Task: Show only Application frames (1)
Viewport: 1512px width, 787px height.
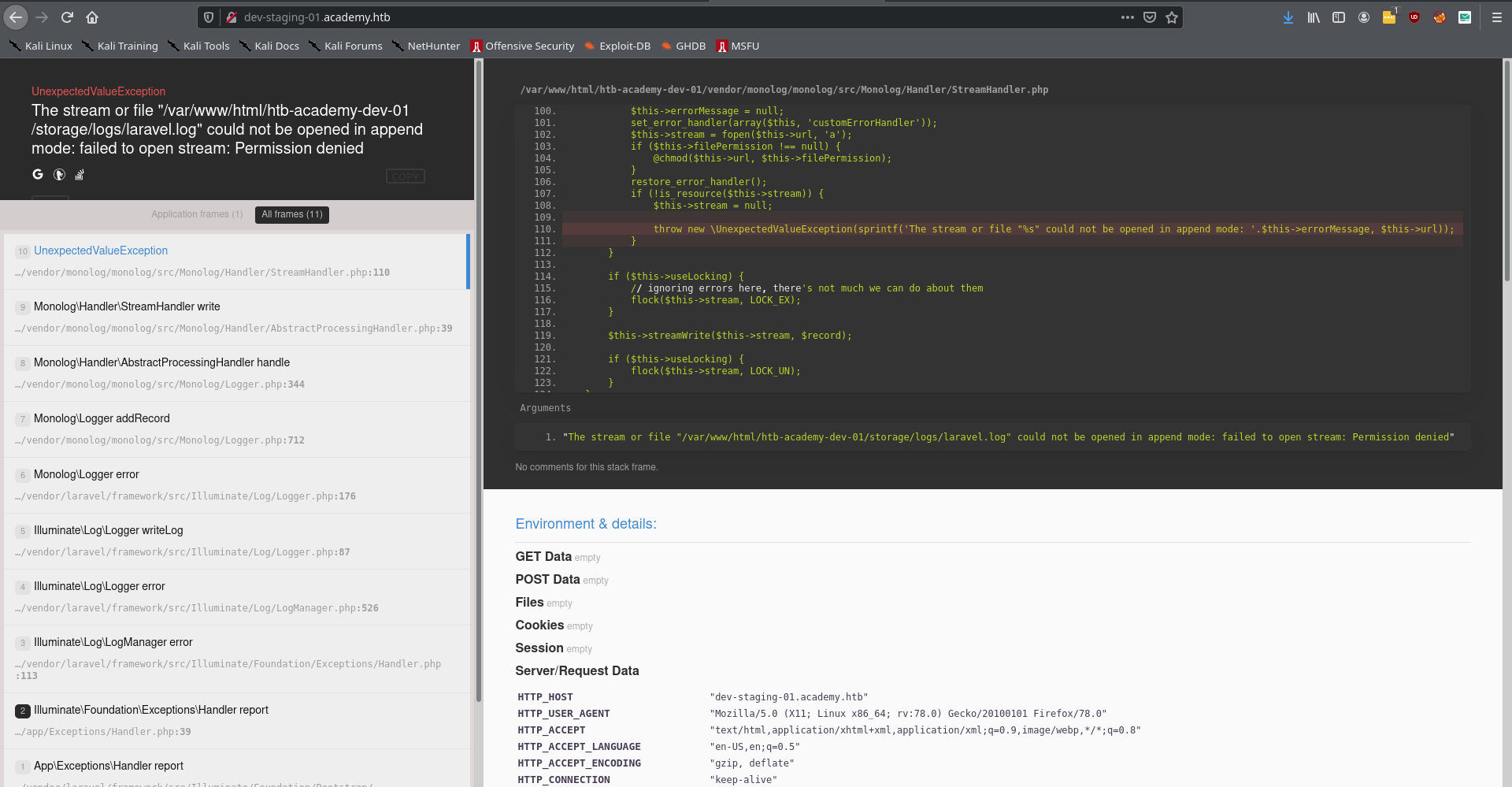Action: click(x=197, y=214)
